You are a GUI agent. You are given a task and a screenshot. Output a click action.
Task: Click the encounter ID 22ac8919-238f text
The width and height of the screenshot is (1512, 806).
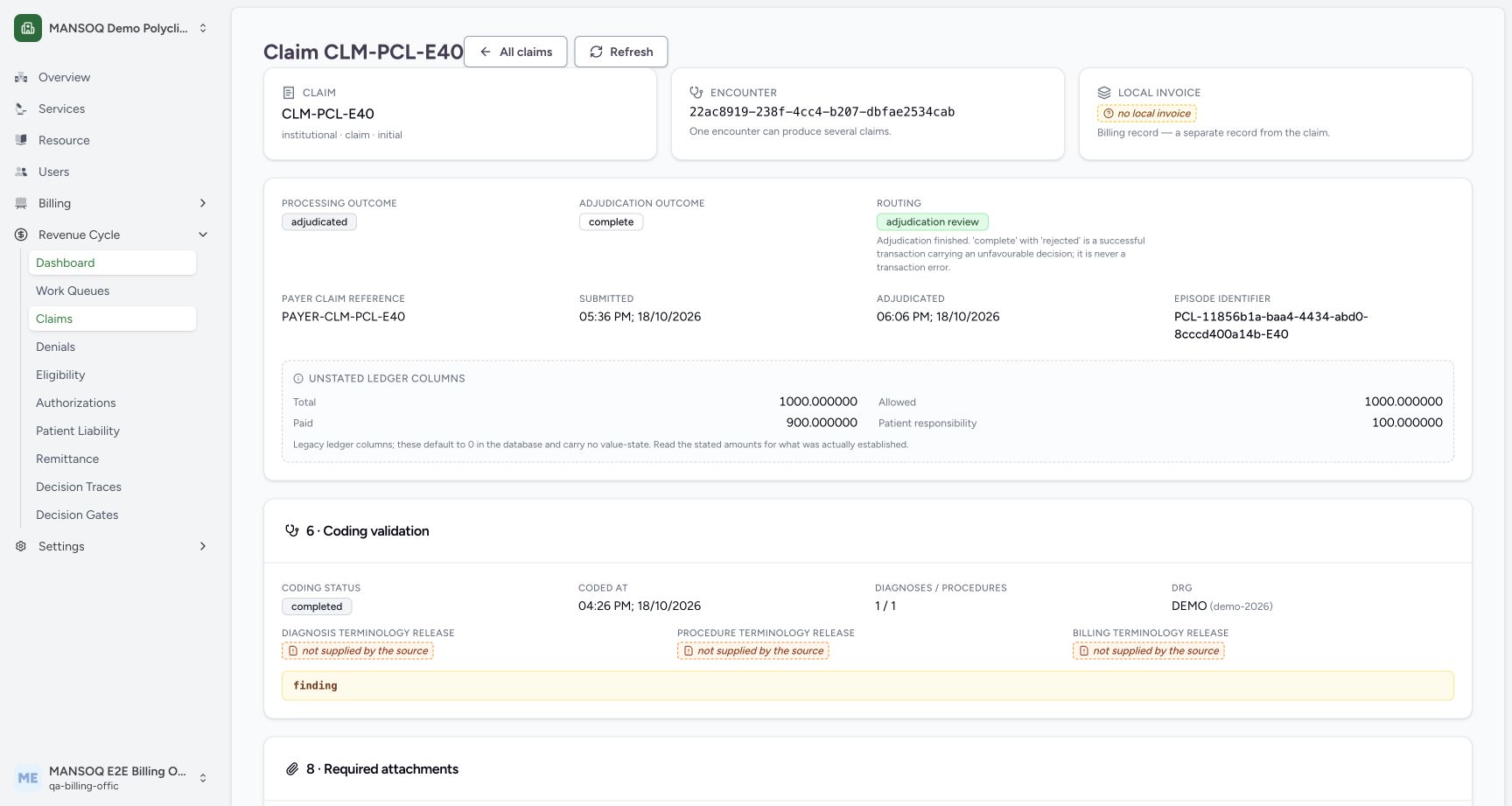(822, 112)
